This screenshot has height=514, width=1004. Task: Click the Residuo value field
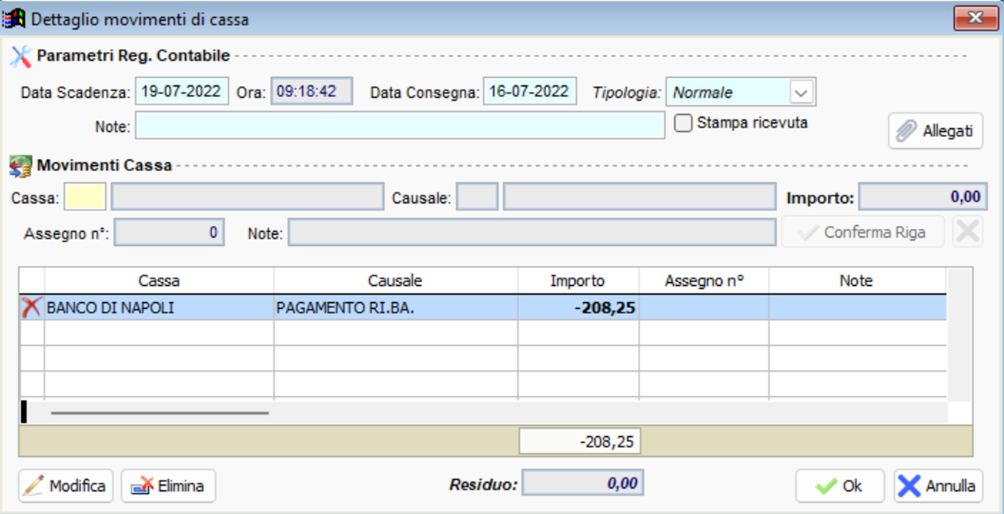(583, 483)
